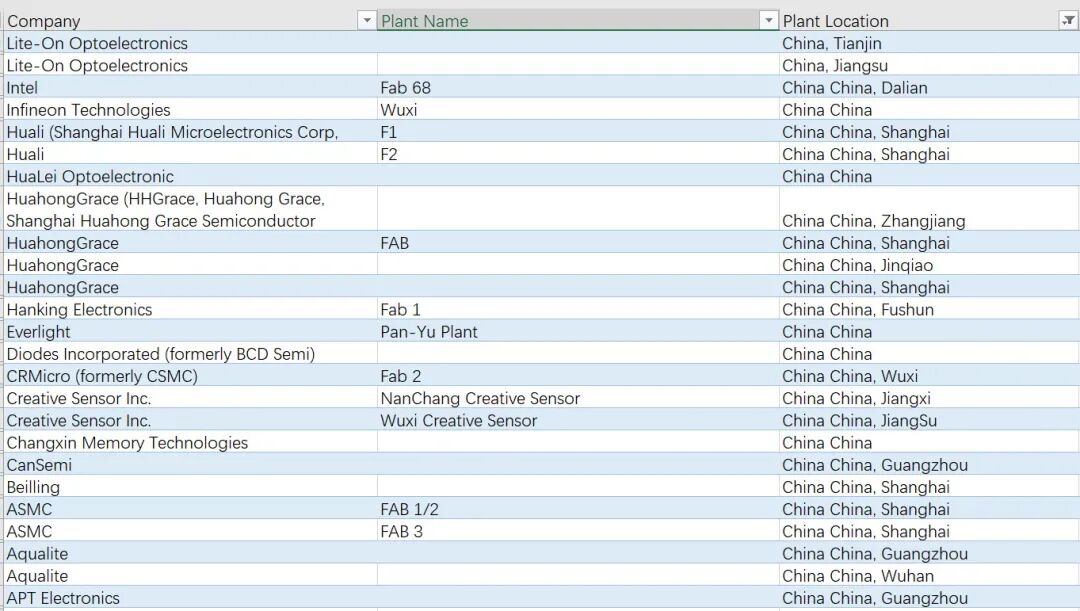Open the Plant Name column filter dropdown

click(769, 21)
